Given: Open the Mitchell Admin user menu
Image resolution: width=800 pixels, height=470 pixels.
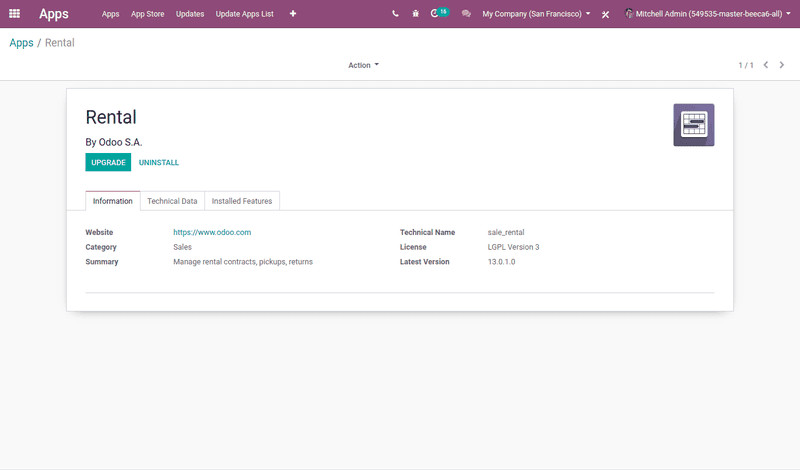Looking at the screenshot, I should point(708,14).
